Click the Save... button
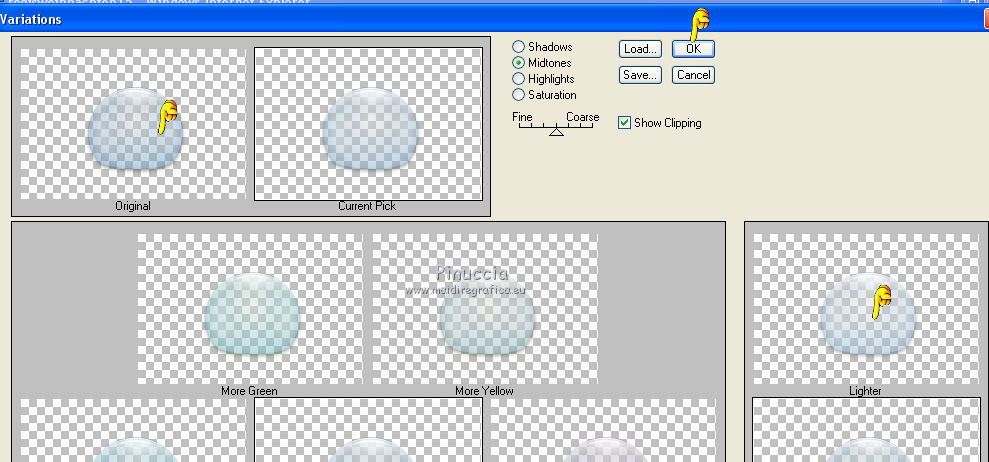989x462 pixels. click(640, 75)
